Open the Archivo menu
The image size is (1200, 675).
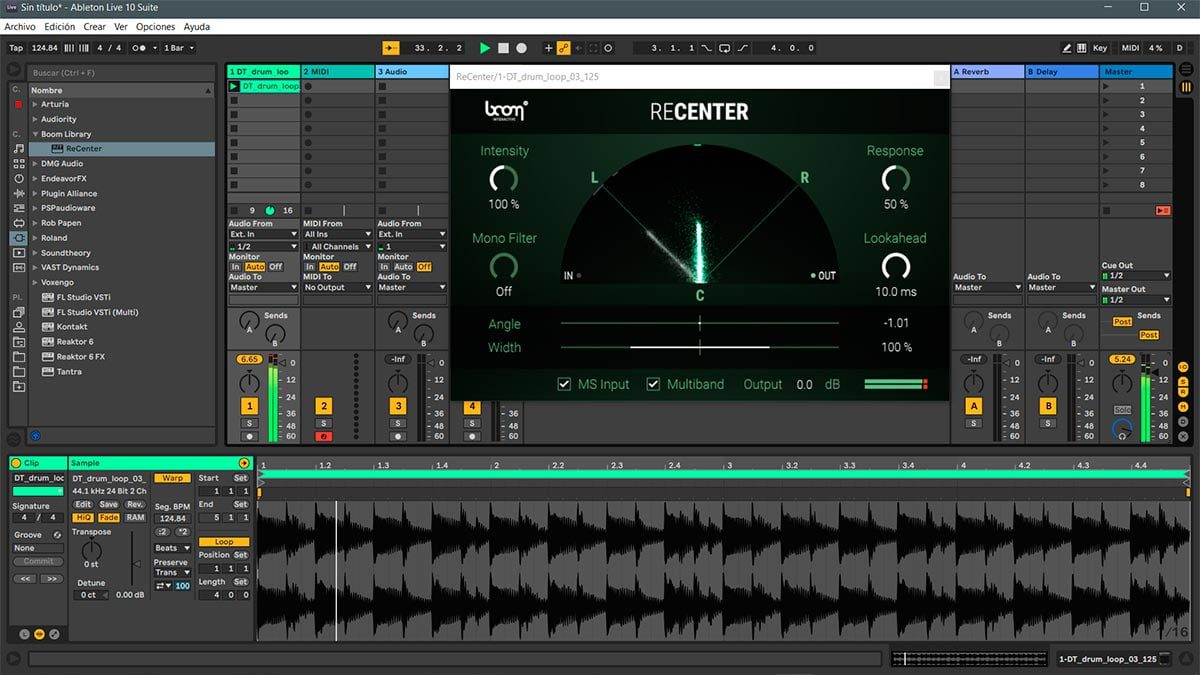20,27
